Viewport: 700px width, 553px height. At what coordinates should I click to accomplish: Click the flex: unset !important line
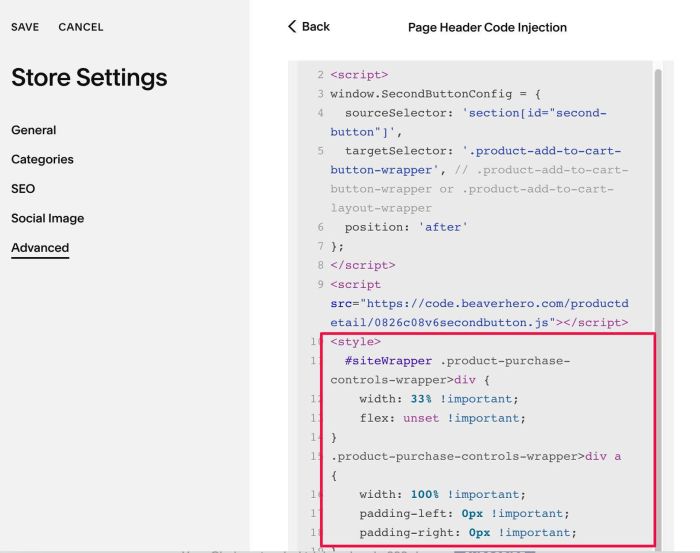pos(442,418)
